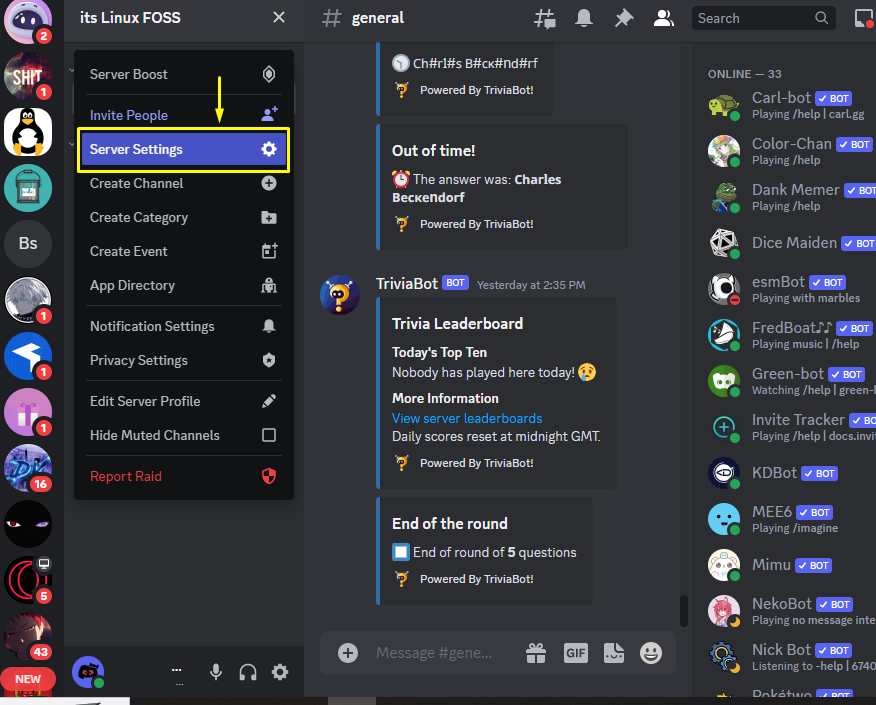Close the server dropdown menu
Image resolution: width=876 pixels, height=705 pixels.
[x=279, y=17]
